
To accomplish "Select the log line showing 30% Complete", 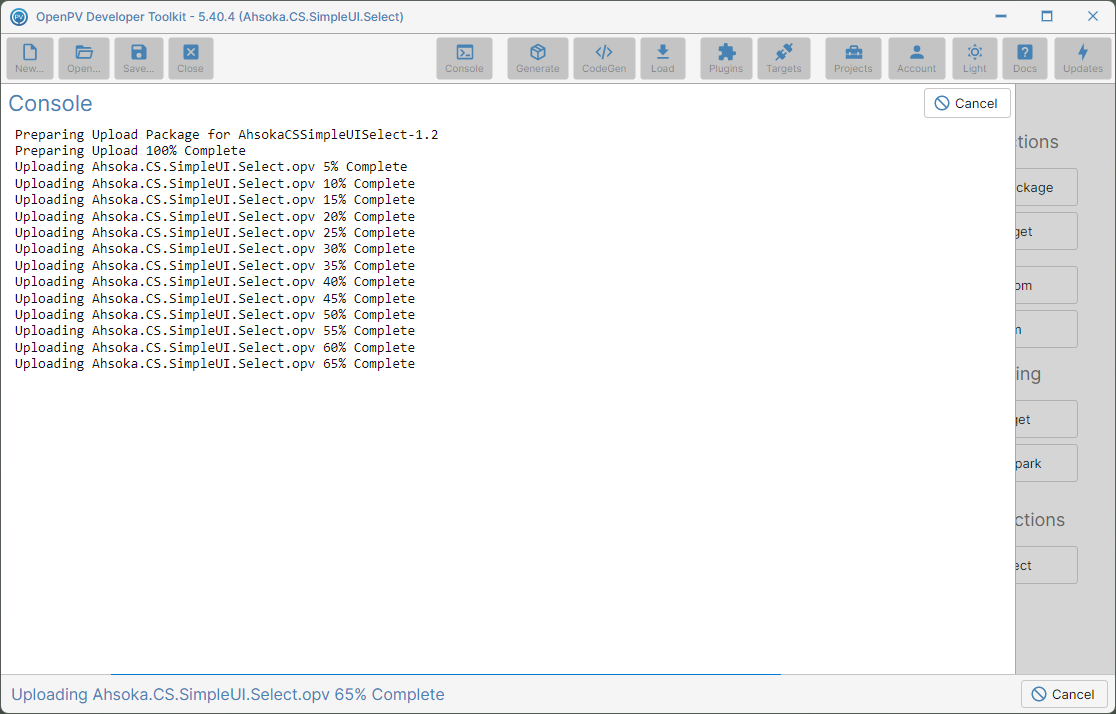I will coord(215,249).
